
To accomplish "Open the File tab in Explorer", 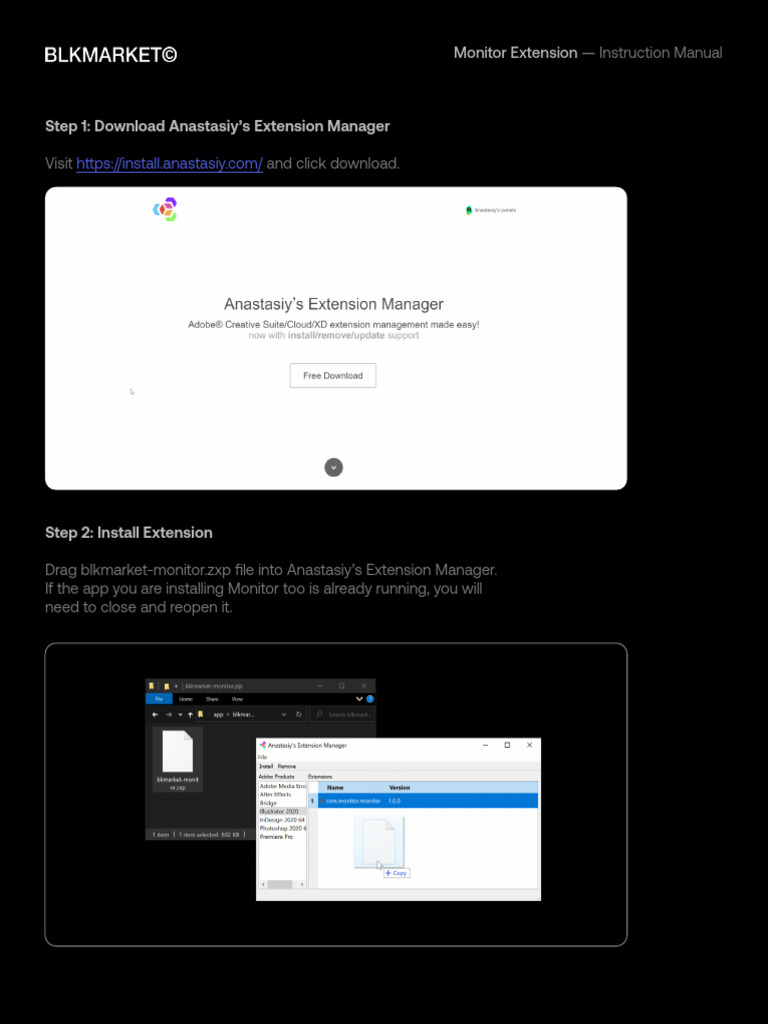I will (159, 699).
